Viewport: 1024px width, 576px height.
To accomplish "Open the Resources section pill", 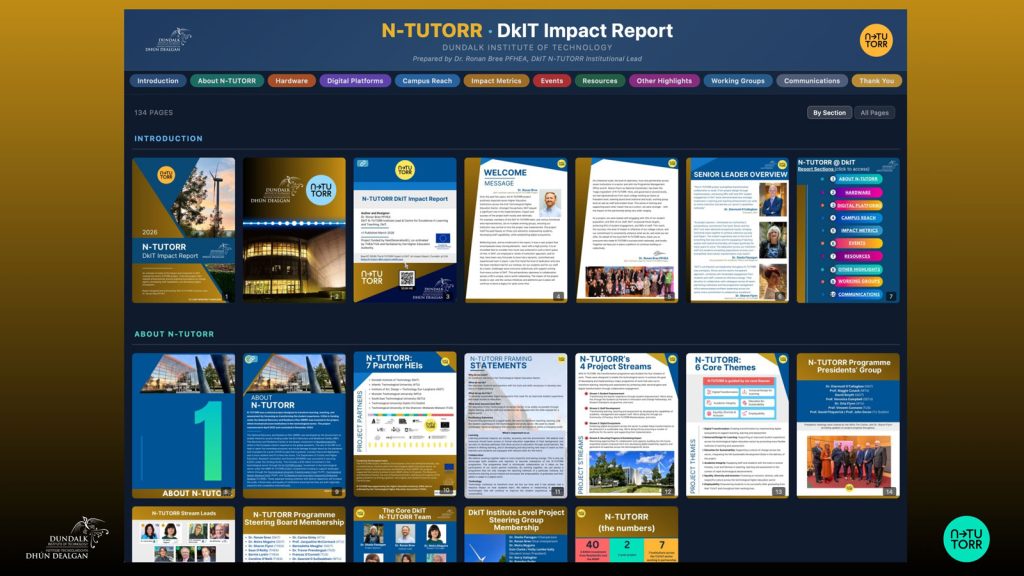I will coord(600,81).
